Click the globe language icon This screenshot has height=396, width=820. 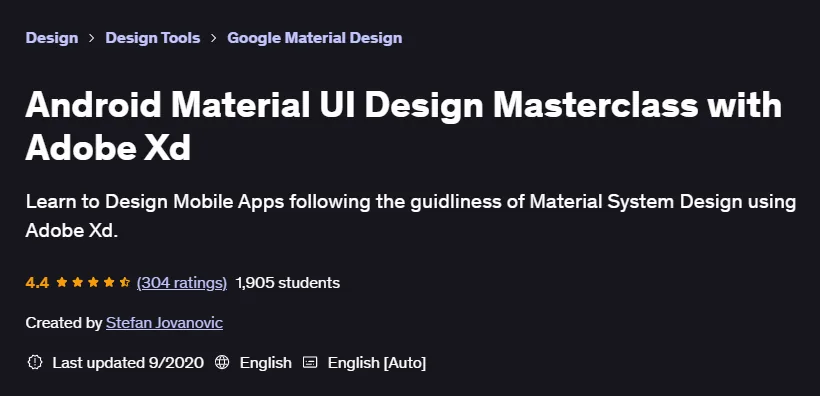point(222,362)
